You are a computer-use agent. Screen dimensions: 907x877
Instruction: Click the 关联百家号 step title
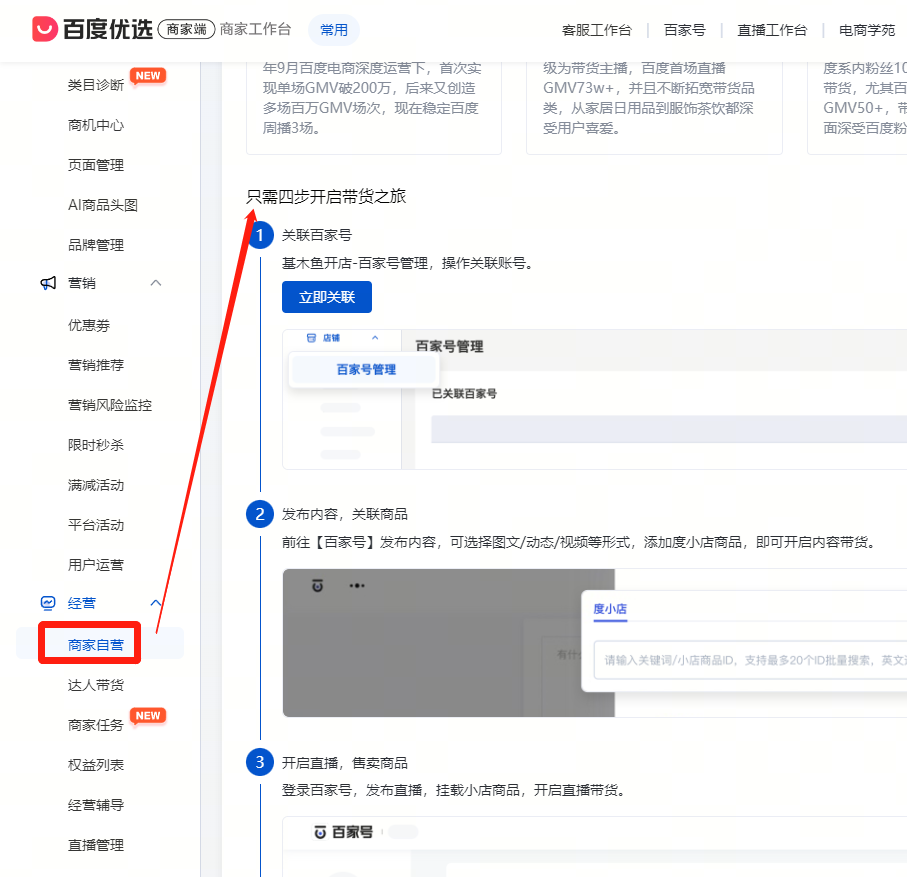[316, 235]
